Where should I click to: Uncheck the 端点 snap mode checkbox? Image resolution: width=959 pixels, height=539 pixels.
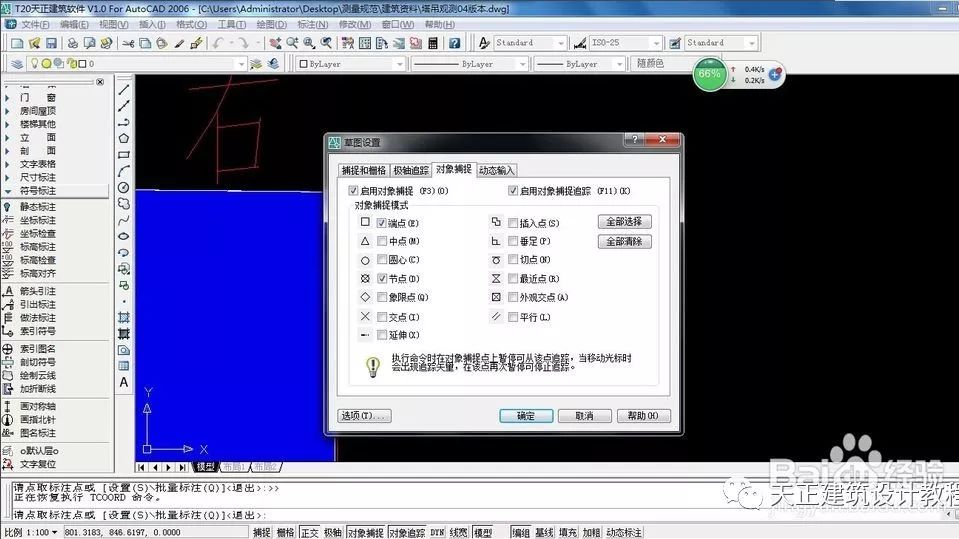pyautogui.click(x=382, y=223)
